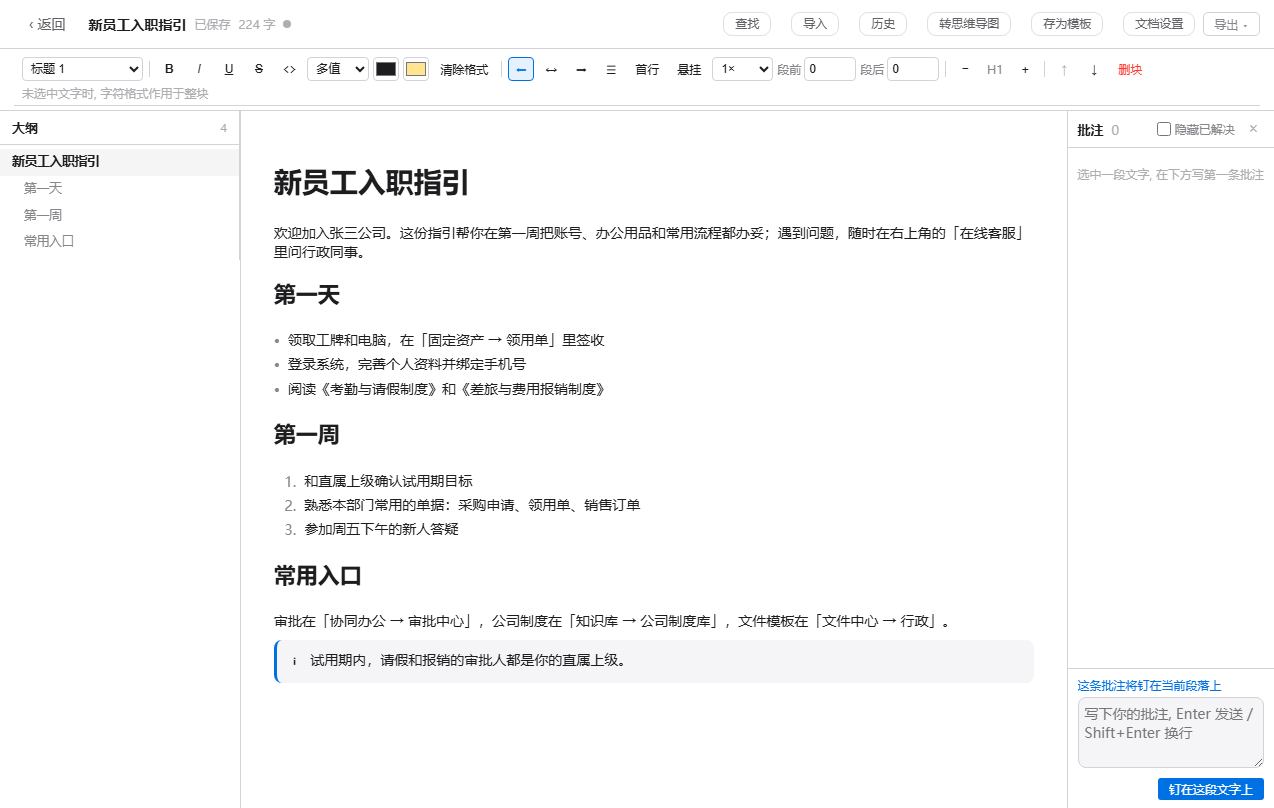Apply 首行 indent

[x=647, y=69]
